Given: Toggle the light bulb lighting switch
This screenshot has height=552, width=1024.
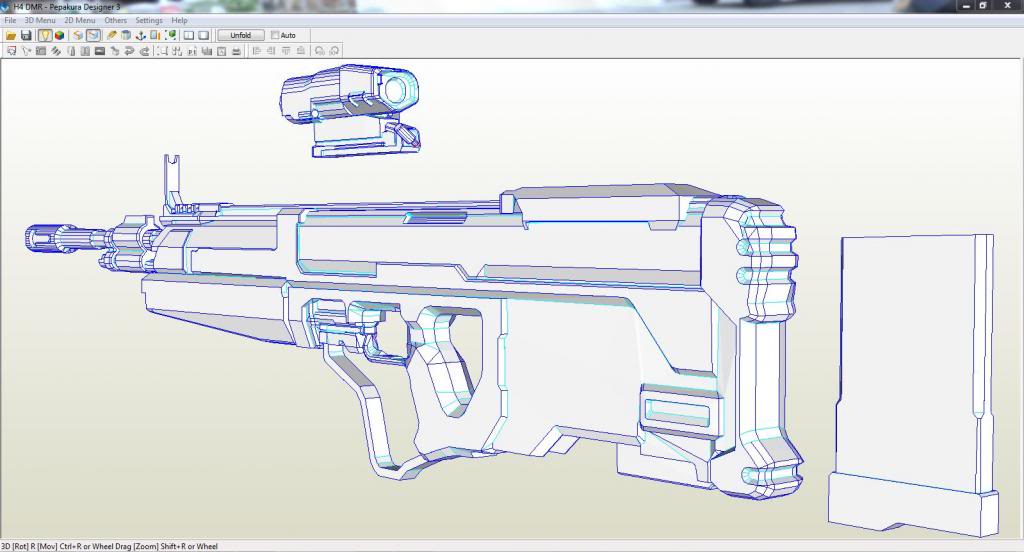Looking at the screenshot, I should (44, 35).
